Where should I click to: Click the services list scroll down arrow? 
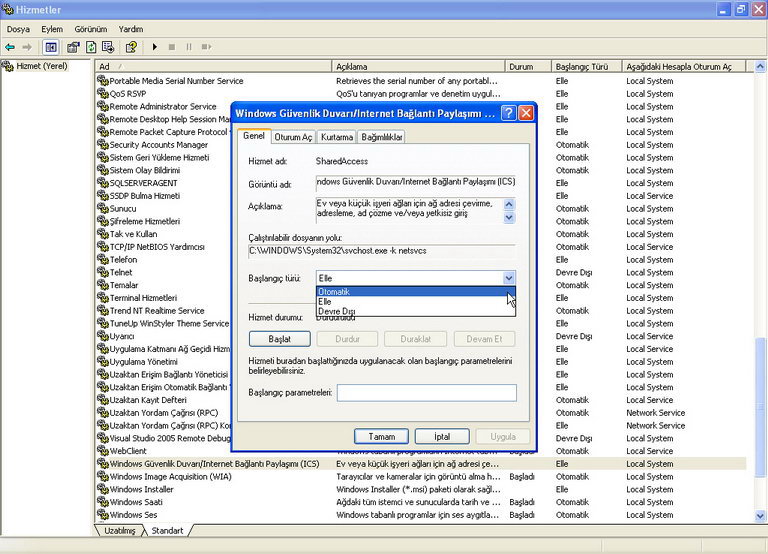pos(760,515)
